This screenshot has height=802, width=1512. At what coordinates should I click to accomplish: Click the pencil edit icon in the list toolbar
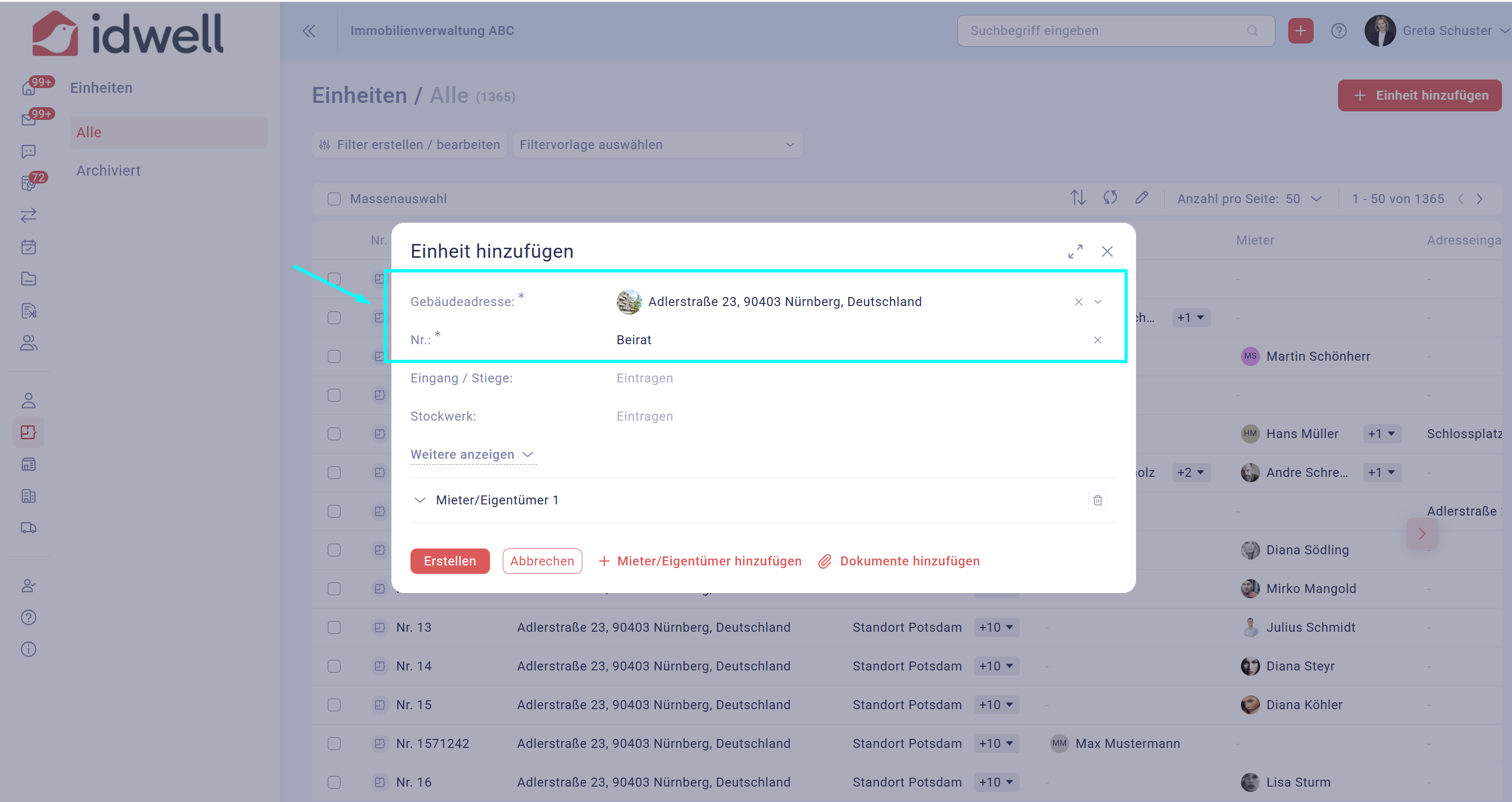point(1141,198)
